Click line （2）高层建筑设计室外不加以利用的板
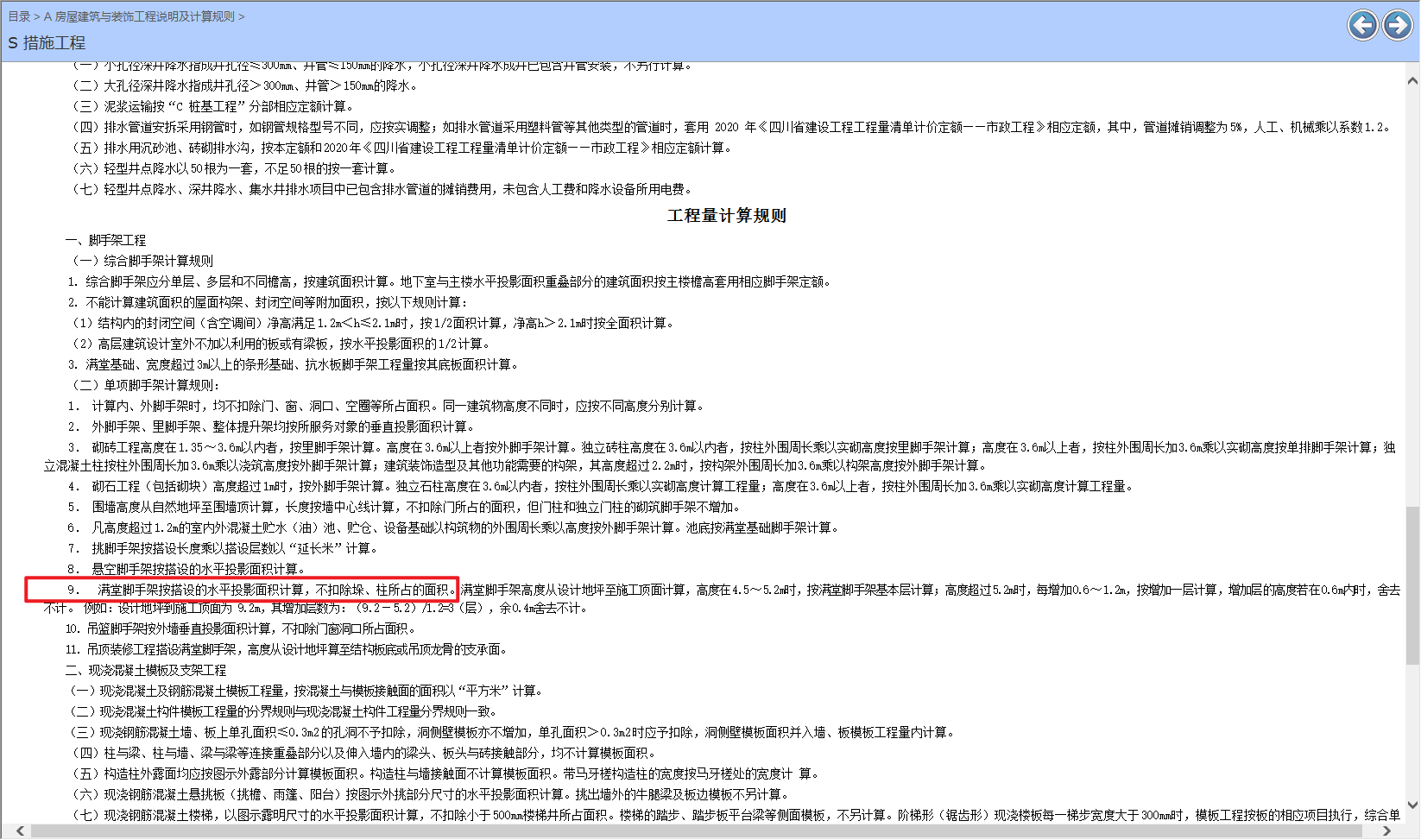This screenshot has width=1421, height=840. [280, 344]
